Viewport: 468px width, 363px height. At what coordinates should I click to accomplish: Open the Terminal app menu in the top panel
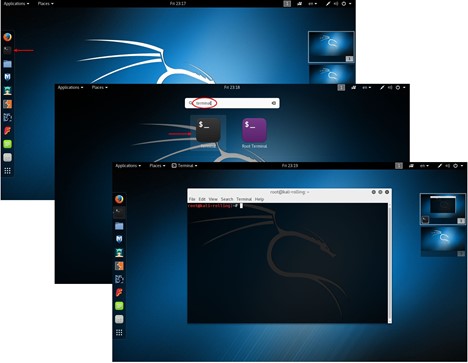click(x=184, y=165)
